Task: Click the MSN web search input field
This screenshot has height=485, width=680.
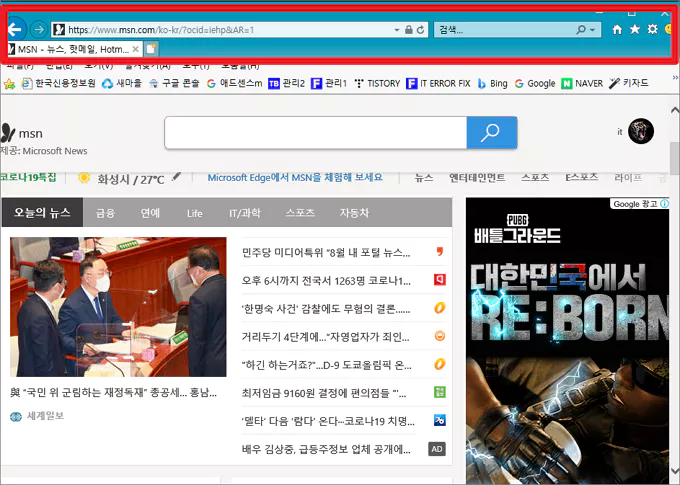Action: pos(316,132)
